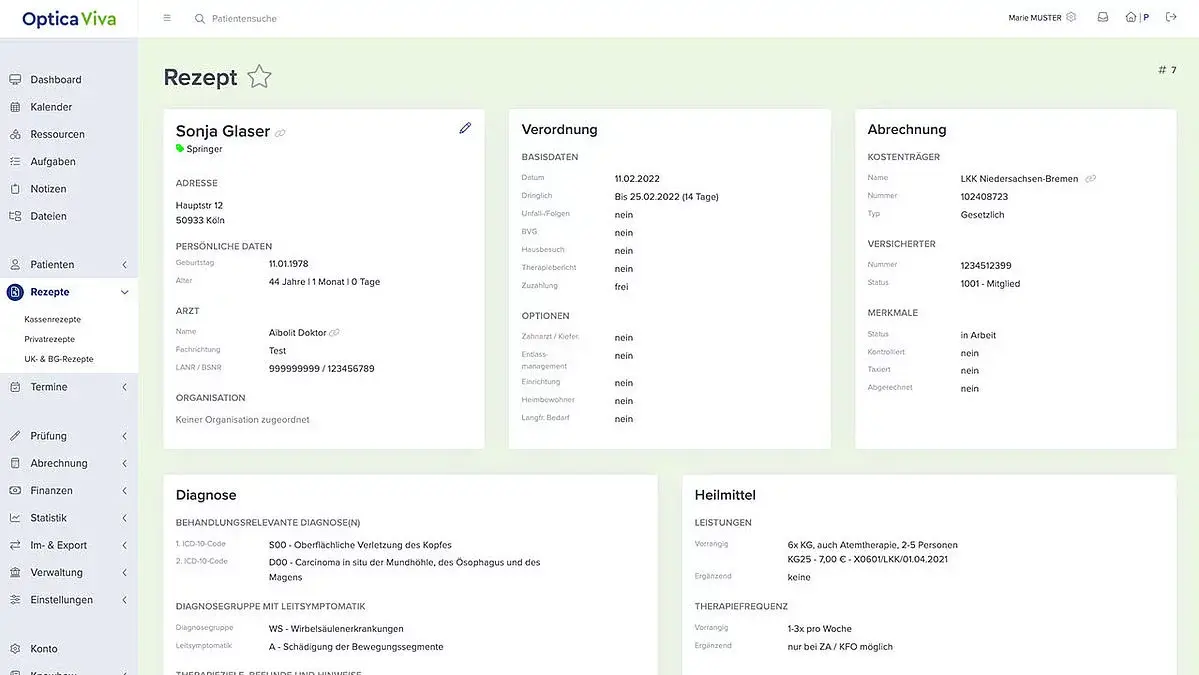The height and width of the screenshot is (675, 1199).
Task: Open Kassenrezepte submenu item
Action: (x=52, y=320)
